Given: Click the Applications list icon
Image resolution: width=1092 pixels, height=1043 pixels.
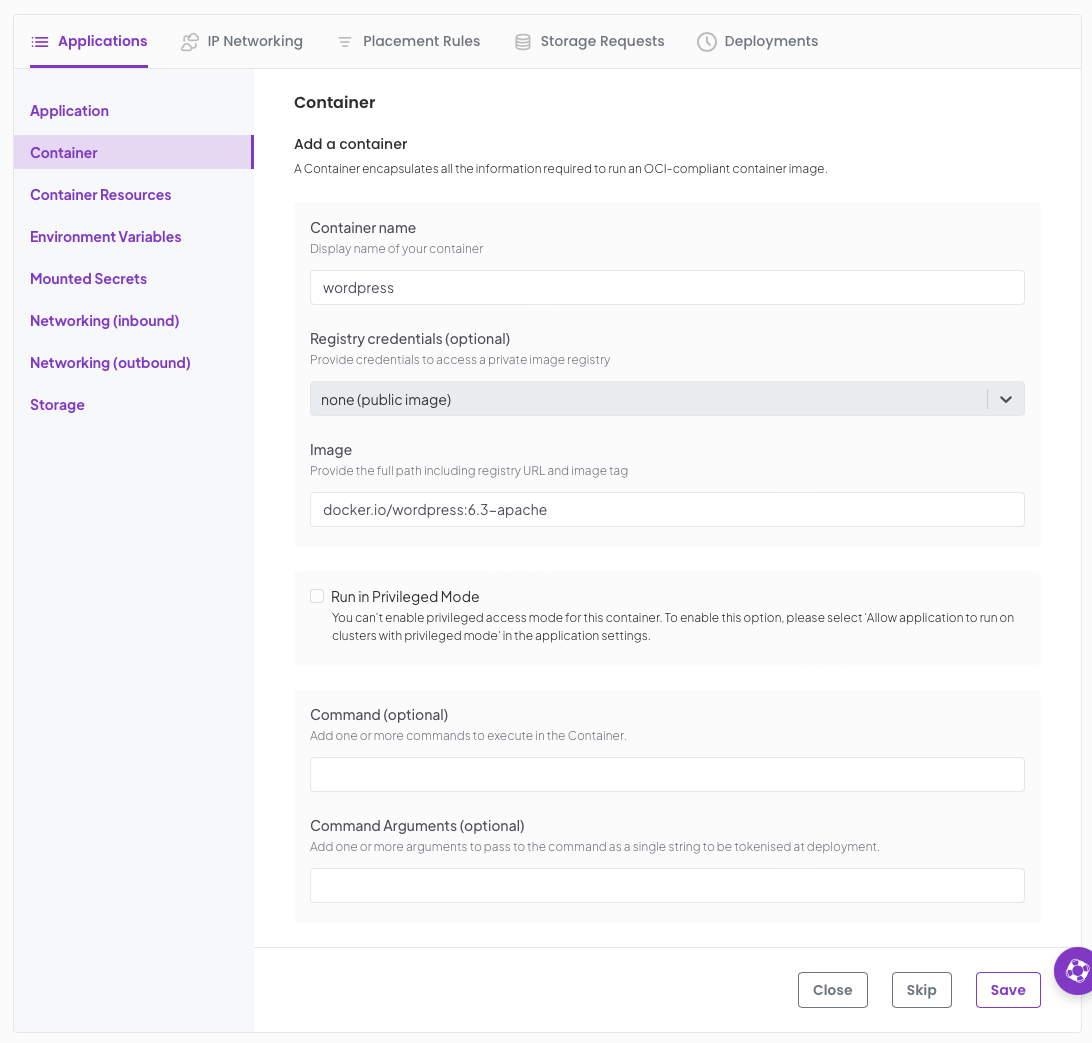Looking at the screenshot, I should tap(40, 42).
